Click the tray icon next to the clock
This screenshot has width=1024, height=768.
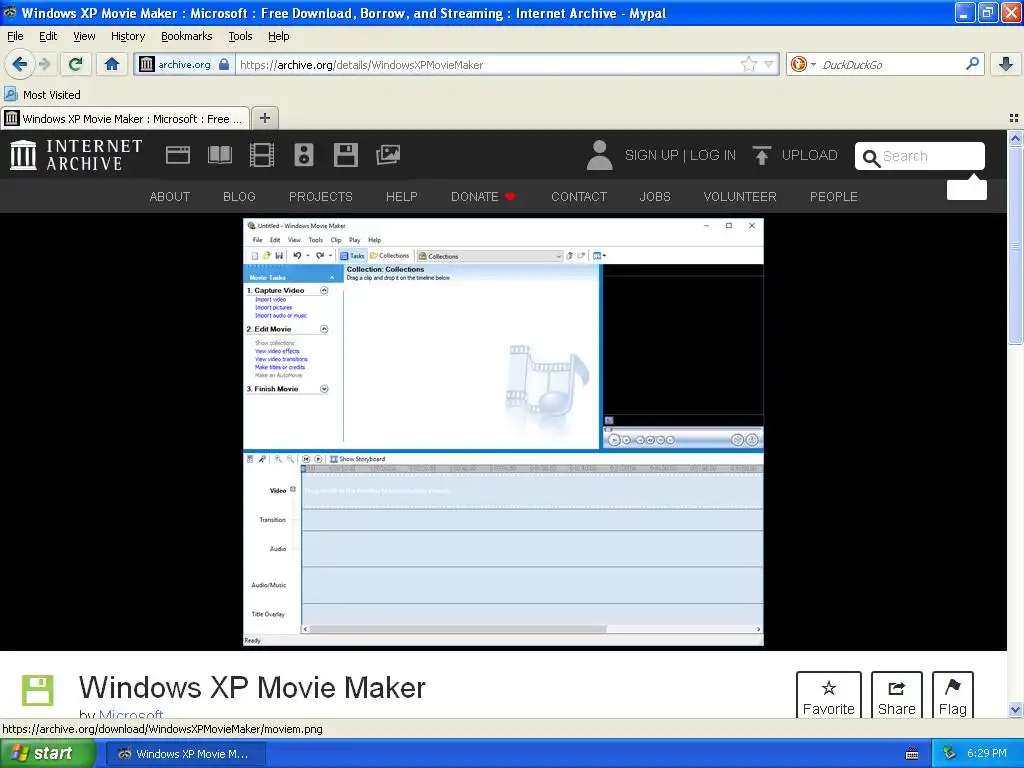[x=950, y=754]
